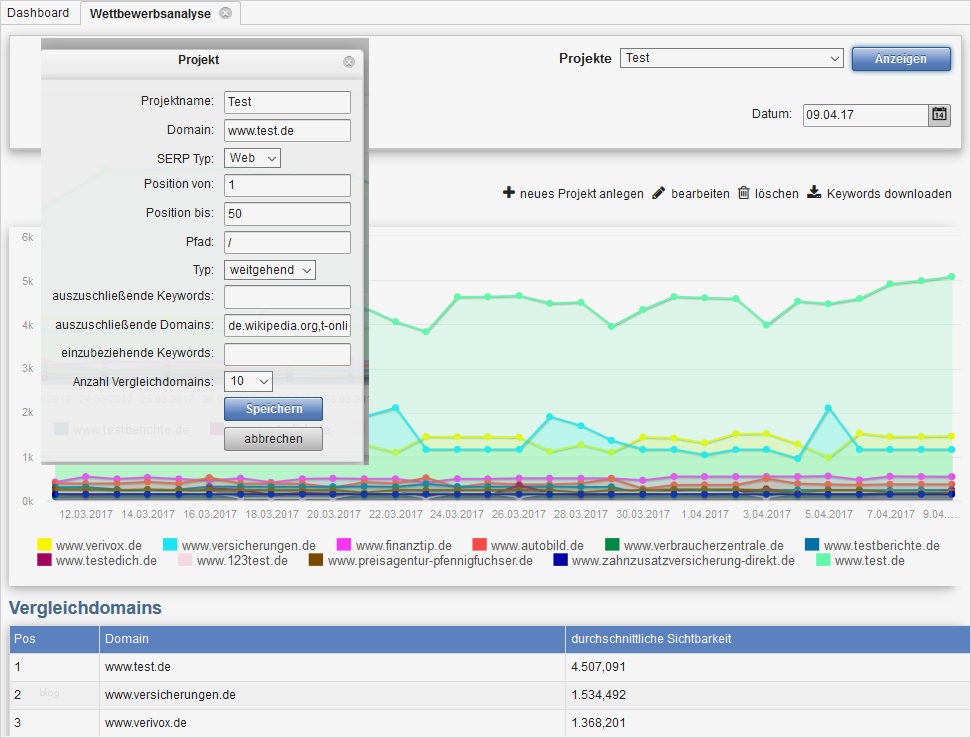Open the SERP Typ dropdown set to Web
Screen dimensions: 971x738
[253, 158]
